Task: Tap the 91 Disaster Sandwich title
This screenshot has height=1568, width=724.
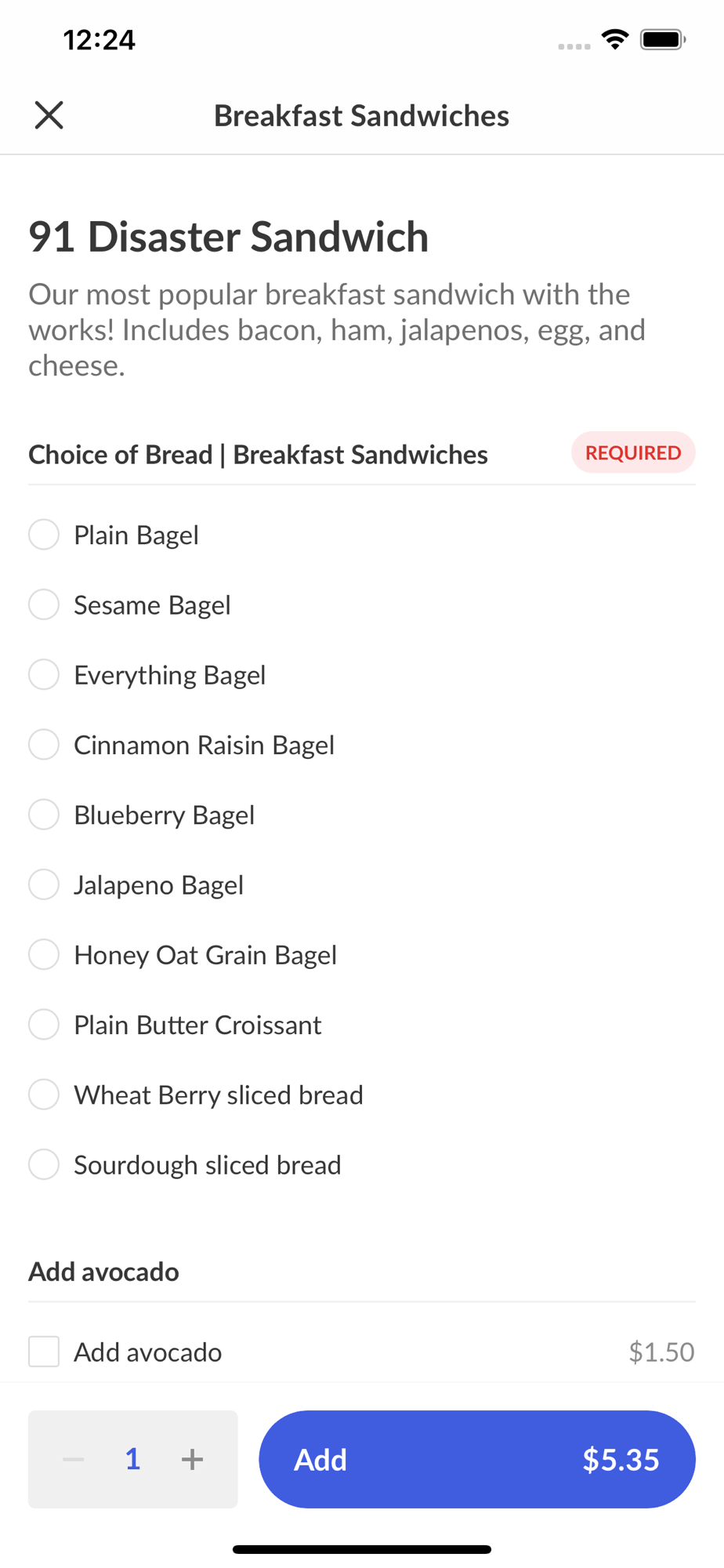Action: coord(228,237)
